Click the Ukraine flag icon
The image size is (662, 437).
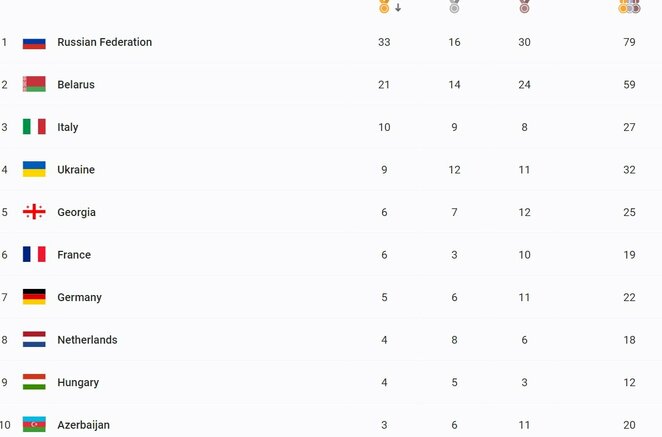(34, 170)
